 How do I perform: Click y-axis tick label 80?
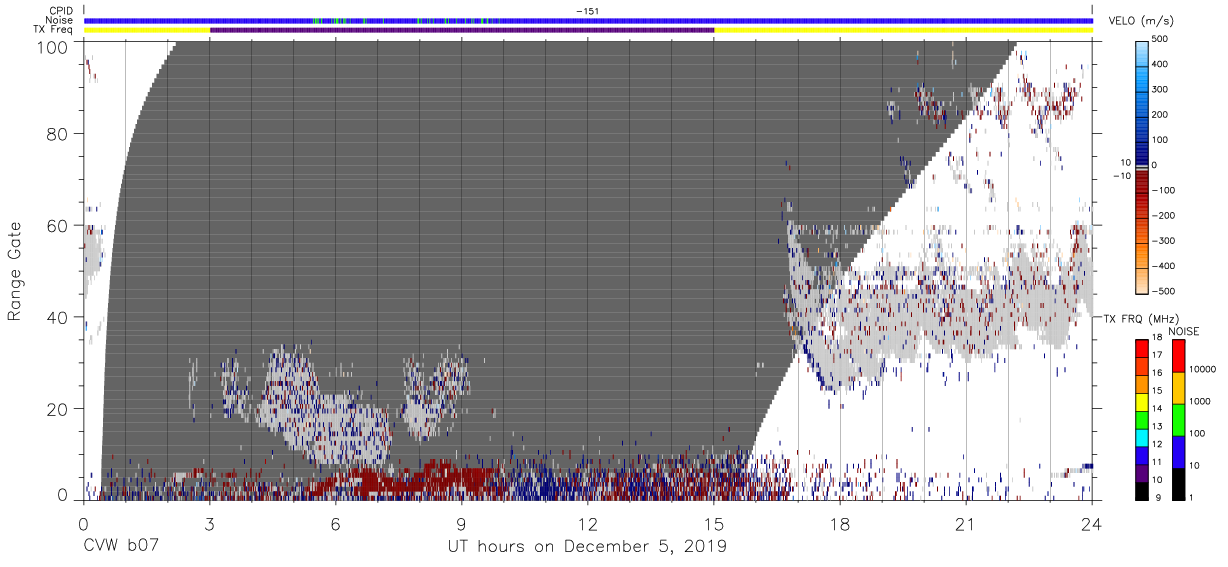pyautogui.click(x=56, y=133)
